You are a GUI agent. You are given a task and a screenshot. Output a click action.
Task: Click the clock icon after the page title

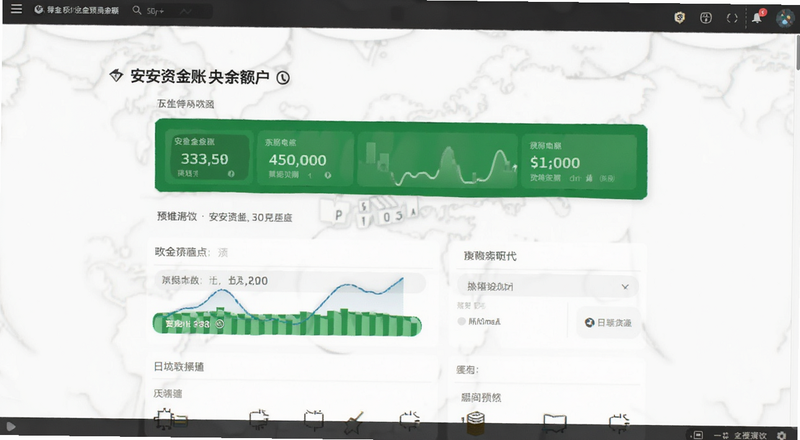point(283,78)
